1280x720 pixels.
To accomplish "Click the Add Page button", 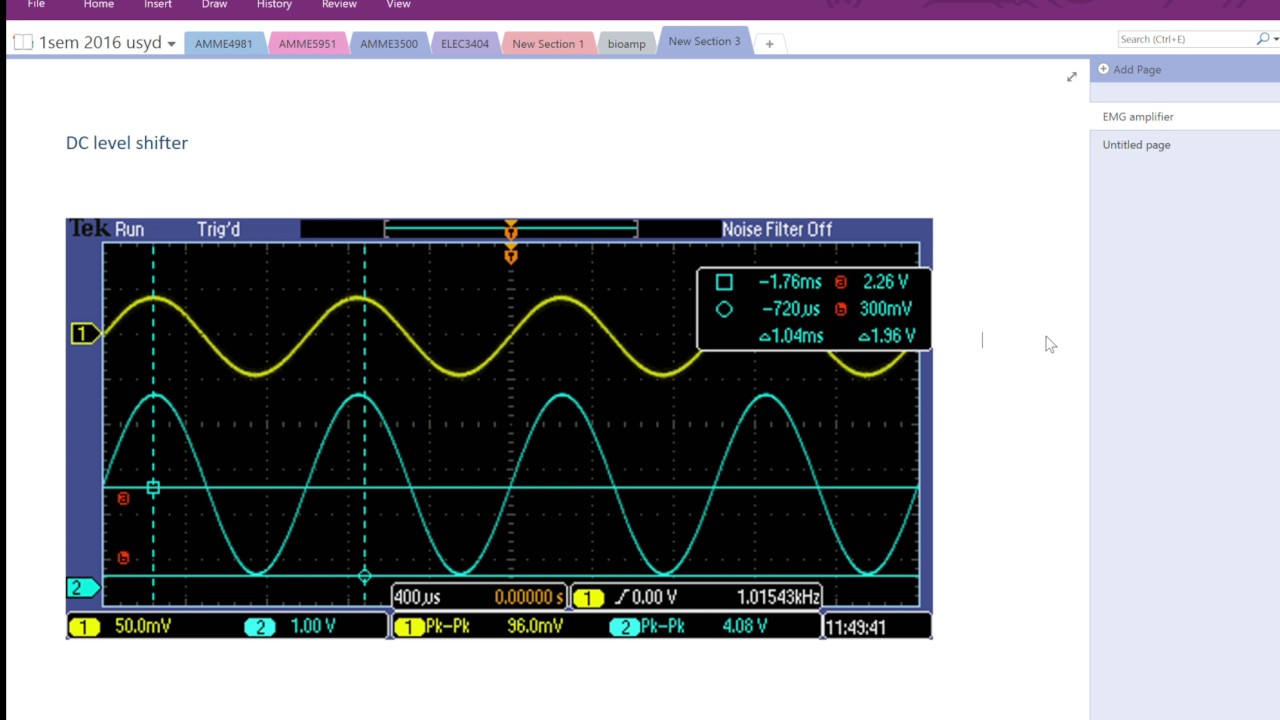I will (1137, 69).
